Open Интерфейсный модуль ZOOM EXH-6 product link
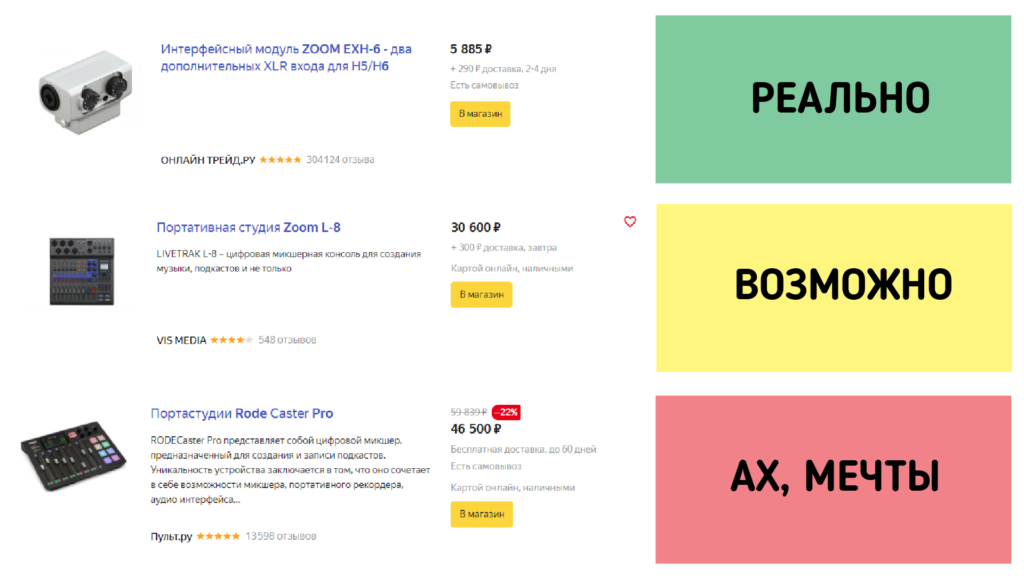The width and height of the screenshot is (1024, 576). coord(286,57)
